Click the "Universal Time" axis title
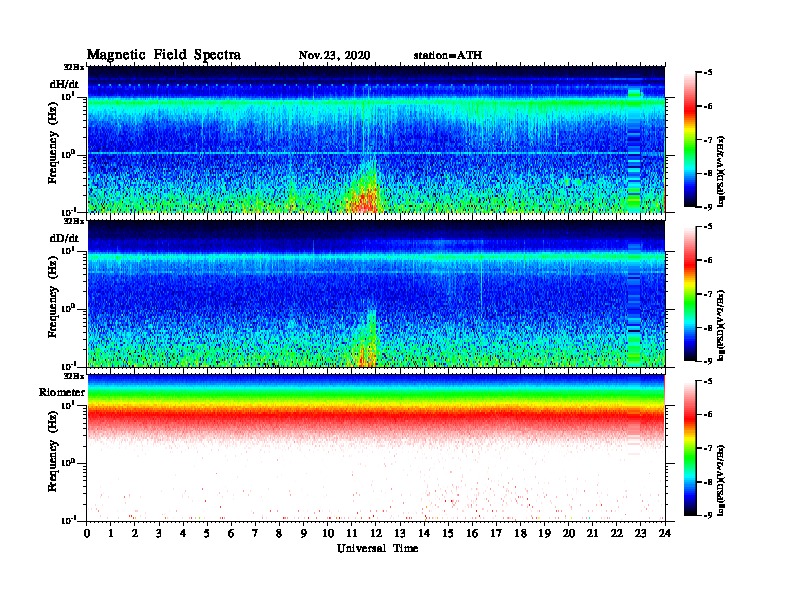This screenshot has width=792, height=612. [x=377, y=548]
